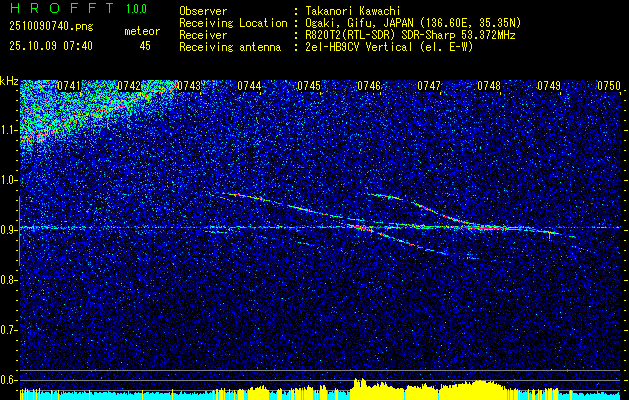Click the 0.7 kHz axis label
Viewport: 629px width, 400px height.
[8, 330]
